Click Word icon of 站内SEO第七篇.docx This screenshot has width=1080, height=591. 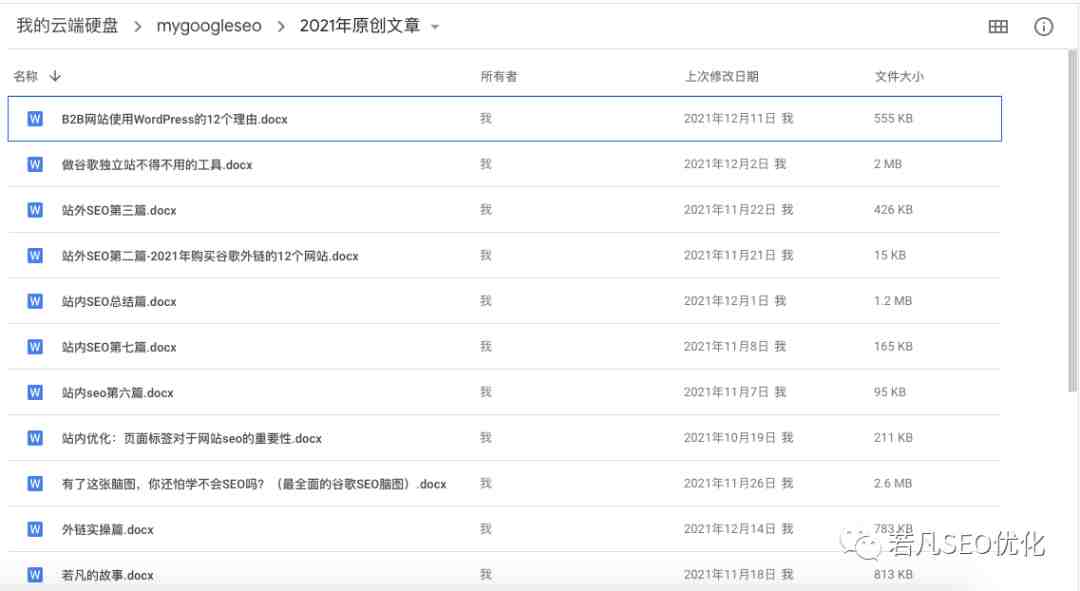click(35, 346)
